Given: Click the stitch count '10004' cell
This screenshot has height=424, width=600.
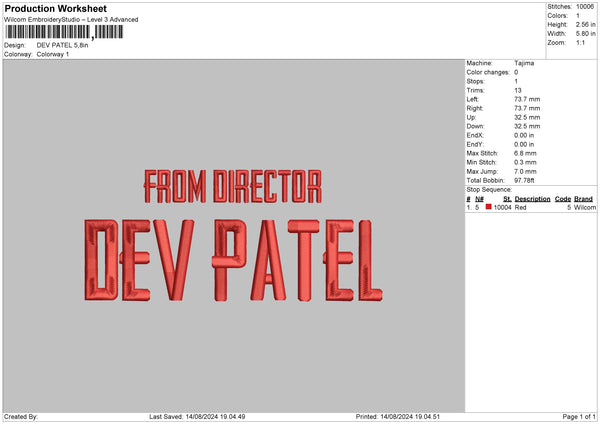Looking at the screenshot, I should pyautogui.click(x=502, y=207).
